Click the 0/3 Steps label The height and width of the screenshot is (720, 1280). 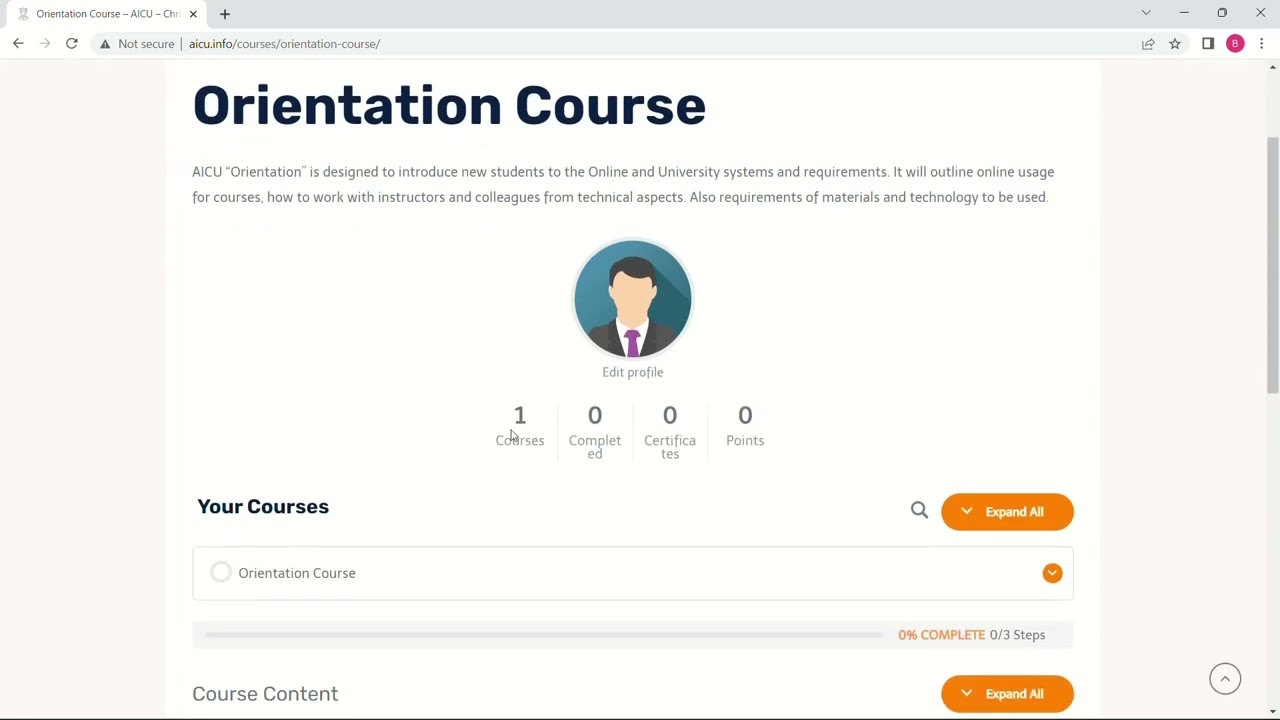1017,635
